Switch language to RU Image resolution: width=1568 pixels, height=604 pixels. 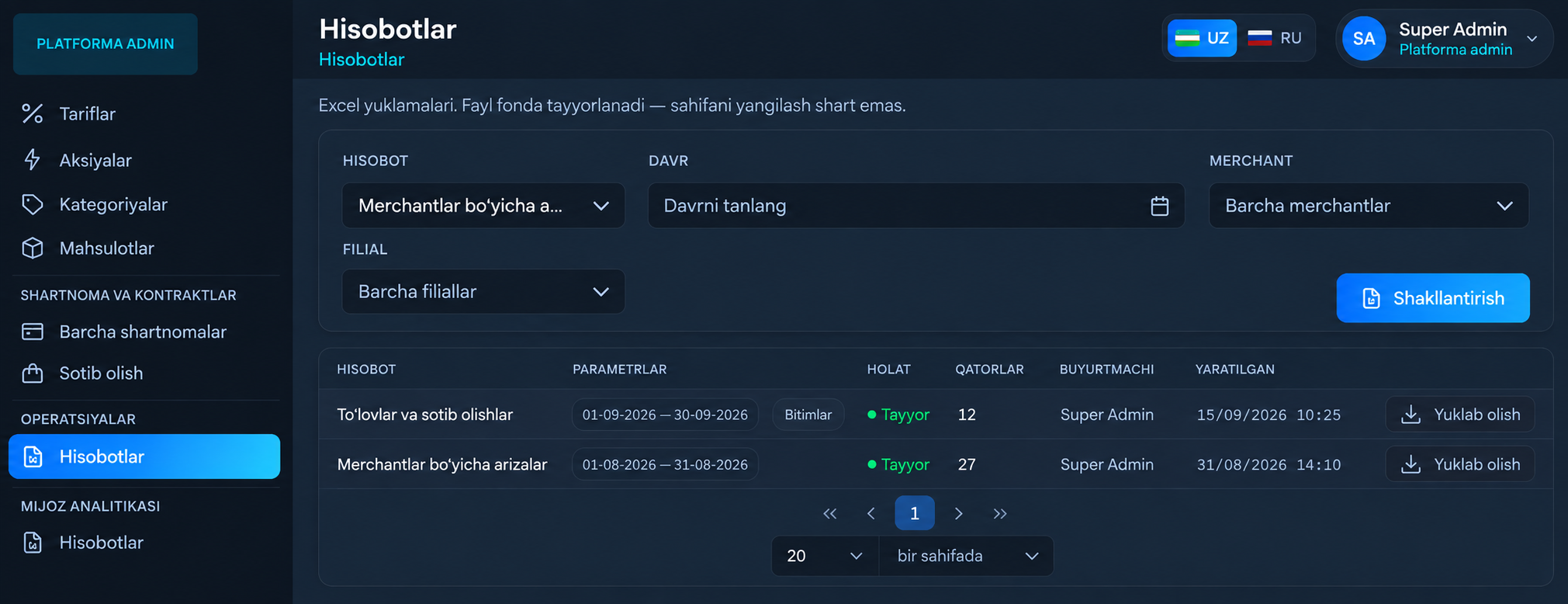1275,38
